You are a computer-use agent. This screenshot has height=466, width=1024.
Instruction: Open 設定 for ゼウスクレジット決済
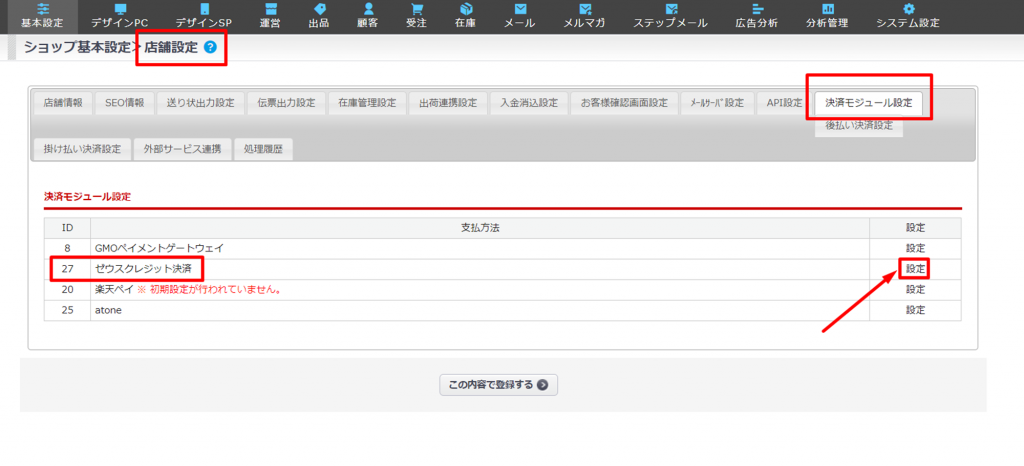[915, 268]
